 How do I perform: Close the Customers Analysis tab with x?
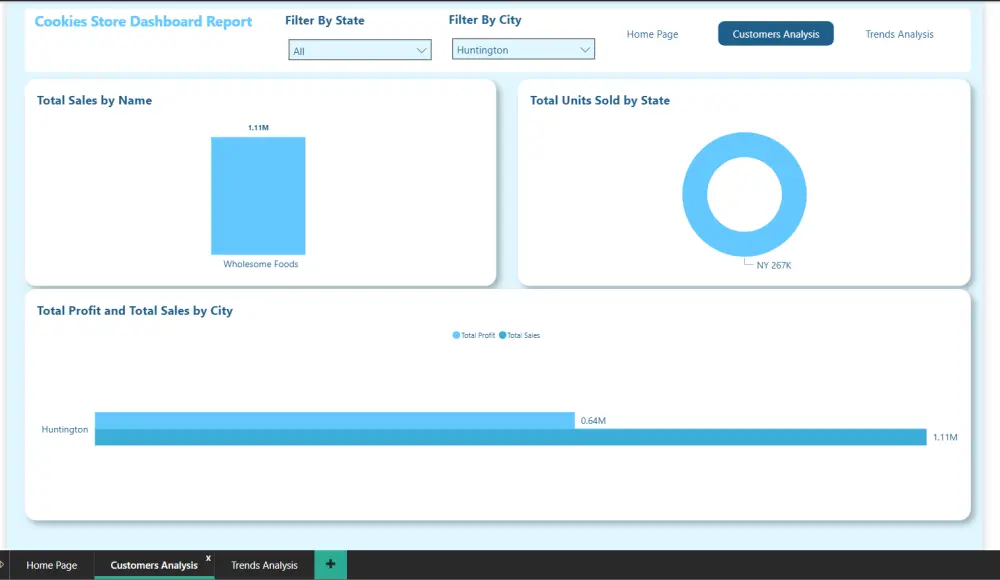pyautogui.click(x=208, y=558)
